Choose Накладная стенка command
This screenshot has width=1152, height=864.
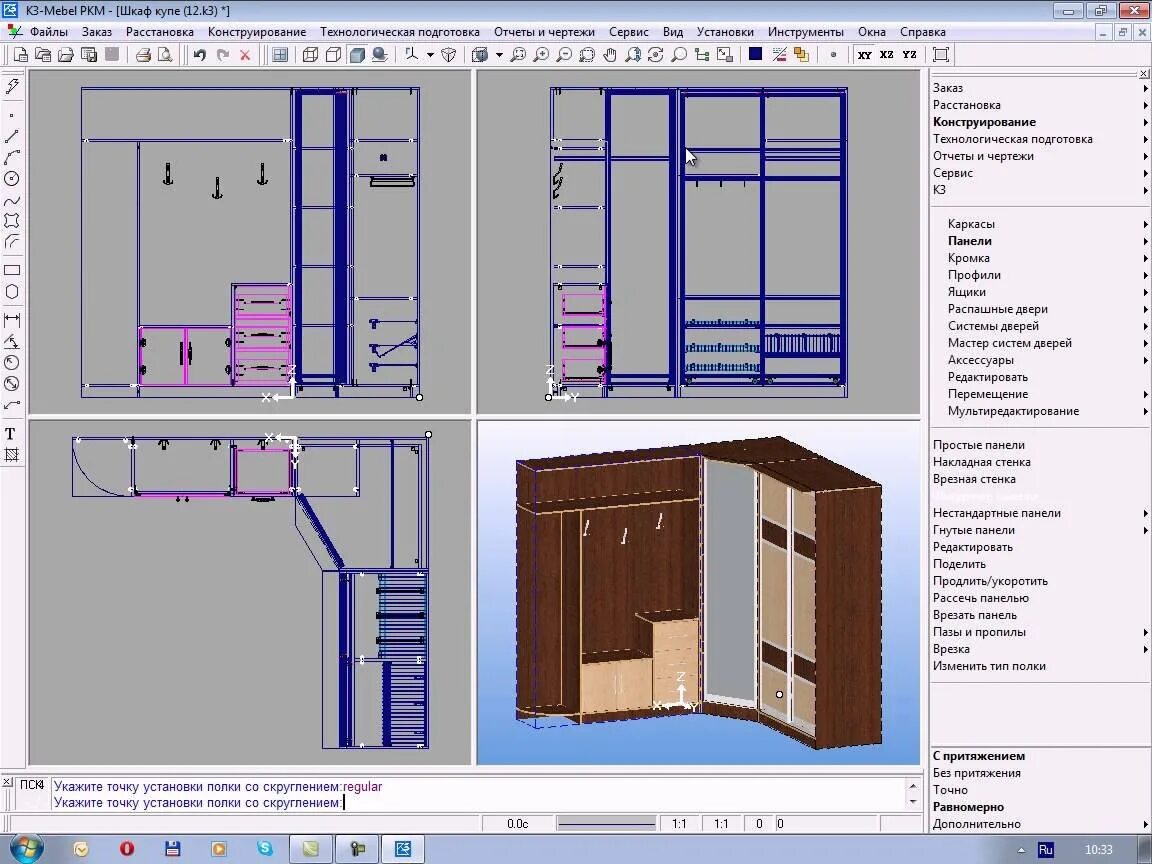pyautogui.click(x=982, y=462)
